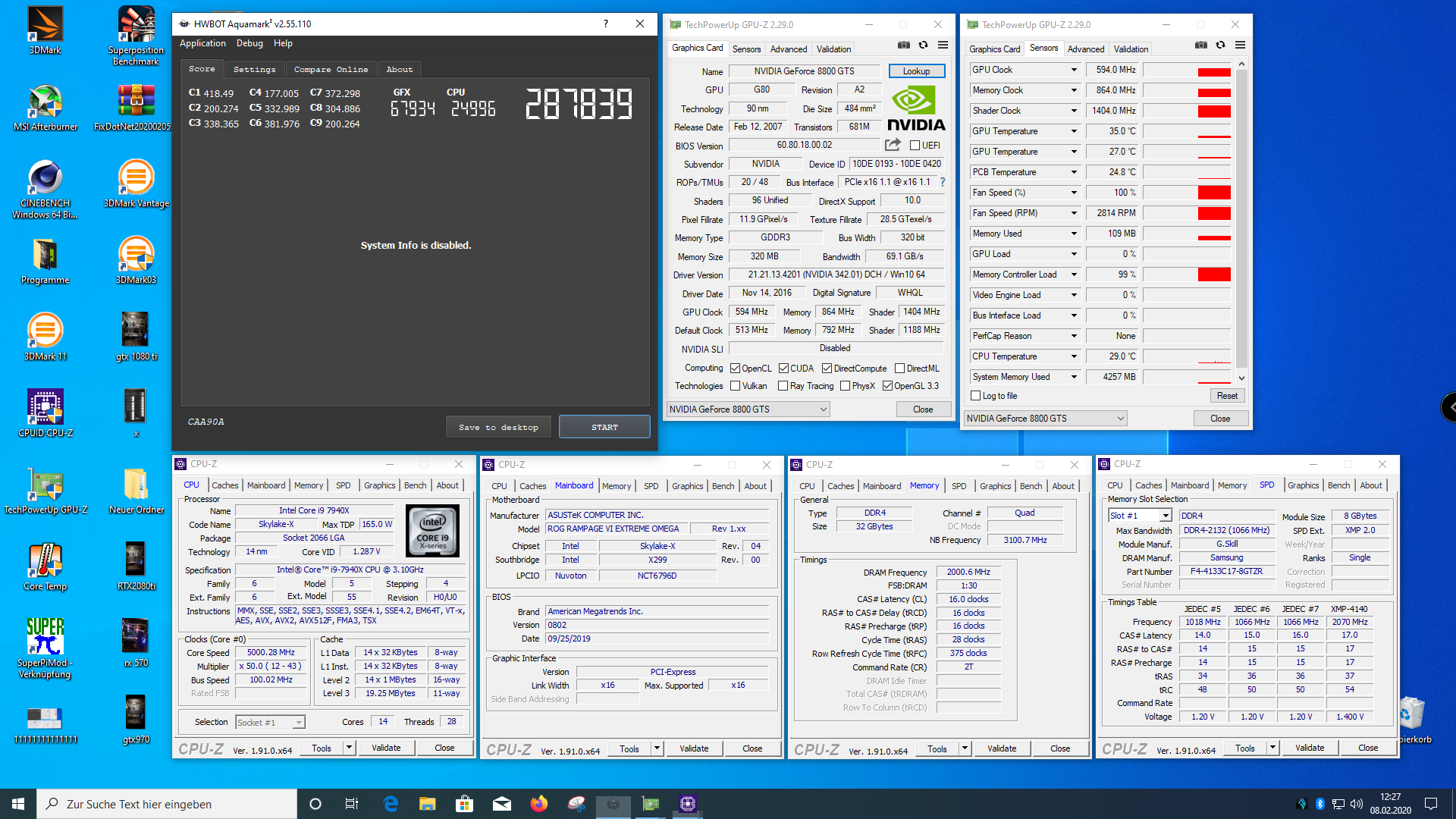Open GPU selector dropdown in GPU-Z Graphics Card window
1456x819 pixels.
coord(748,409)
